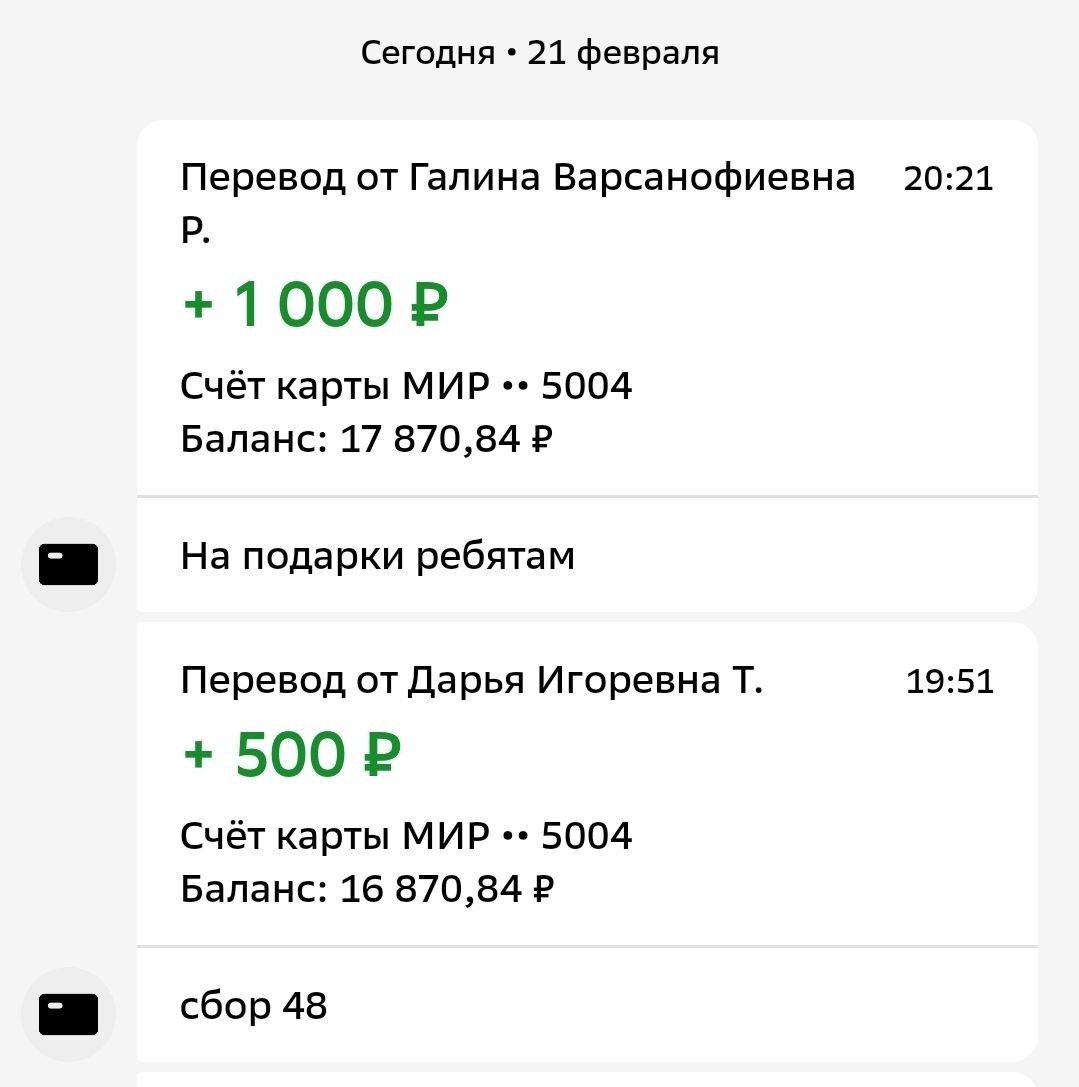Tap balance 17 870,84 ₽ line

(366, 439)
